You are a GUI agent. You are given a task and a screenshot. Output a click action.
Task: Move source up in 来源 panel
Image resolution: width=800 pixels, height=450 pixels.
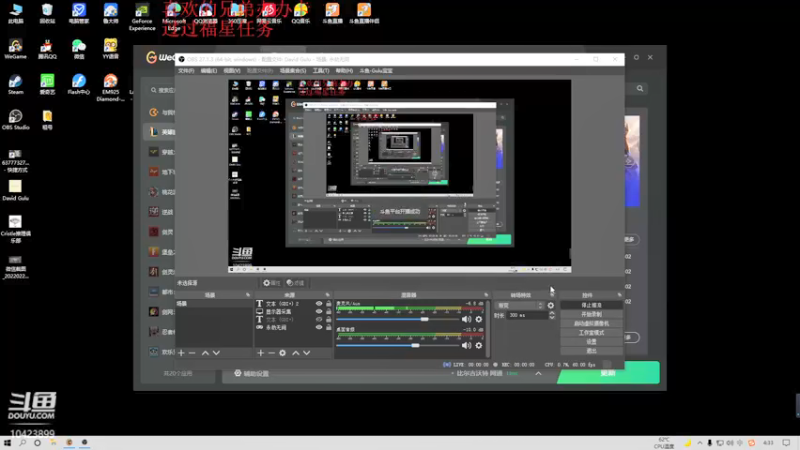click(x=295, y=353)
